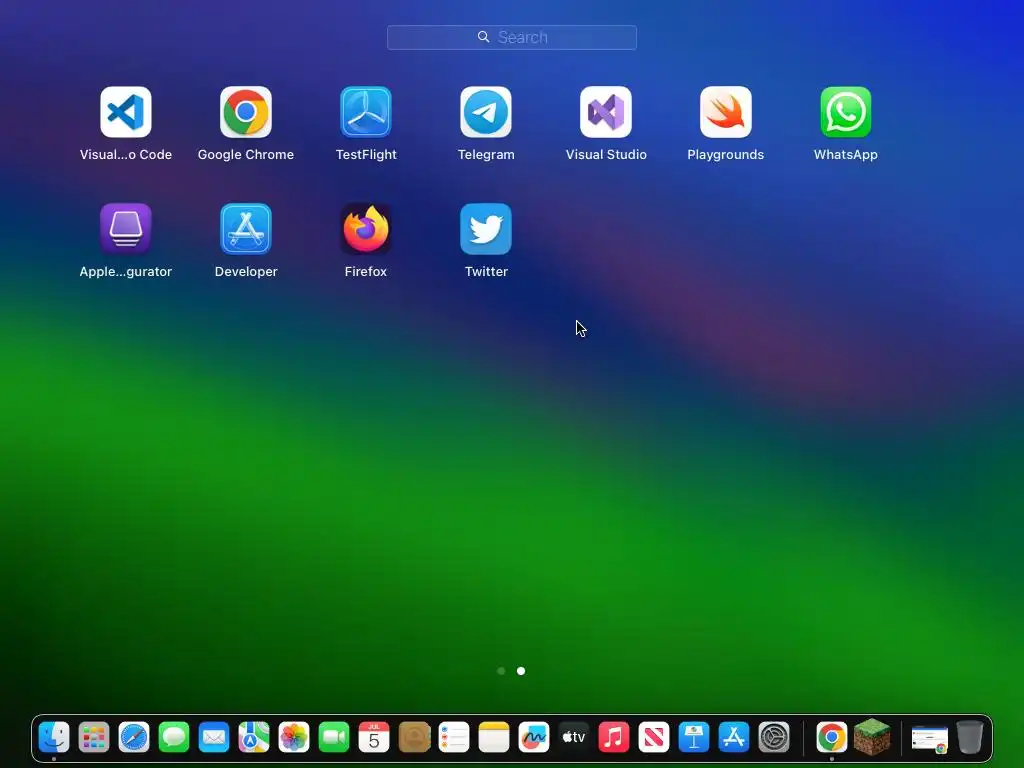Open News from the Dock
This screenshot has width=1024, height=768.
[654, 737]
